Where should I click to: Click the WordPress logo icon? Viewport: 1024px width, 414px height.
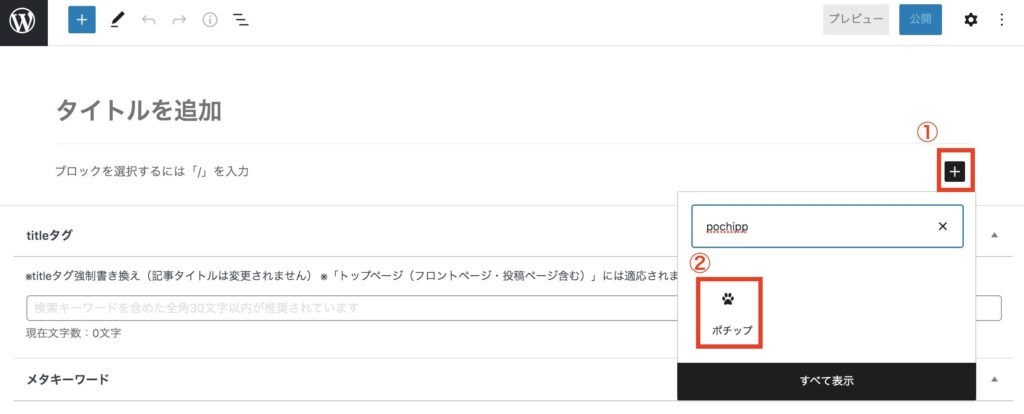pos(24,22)
